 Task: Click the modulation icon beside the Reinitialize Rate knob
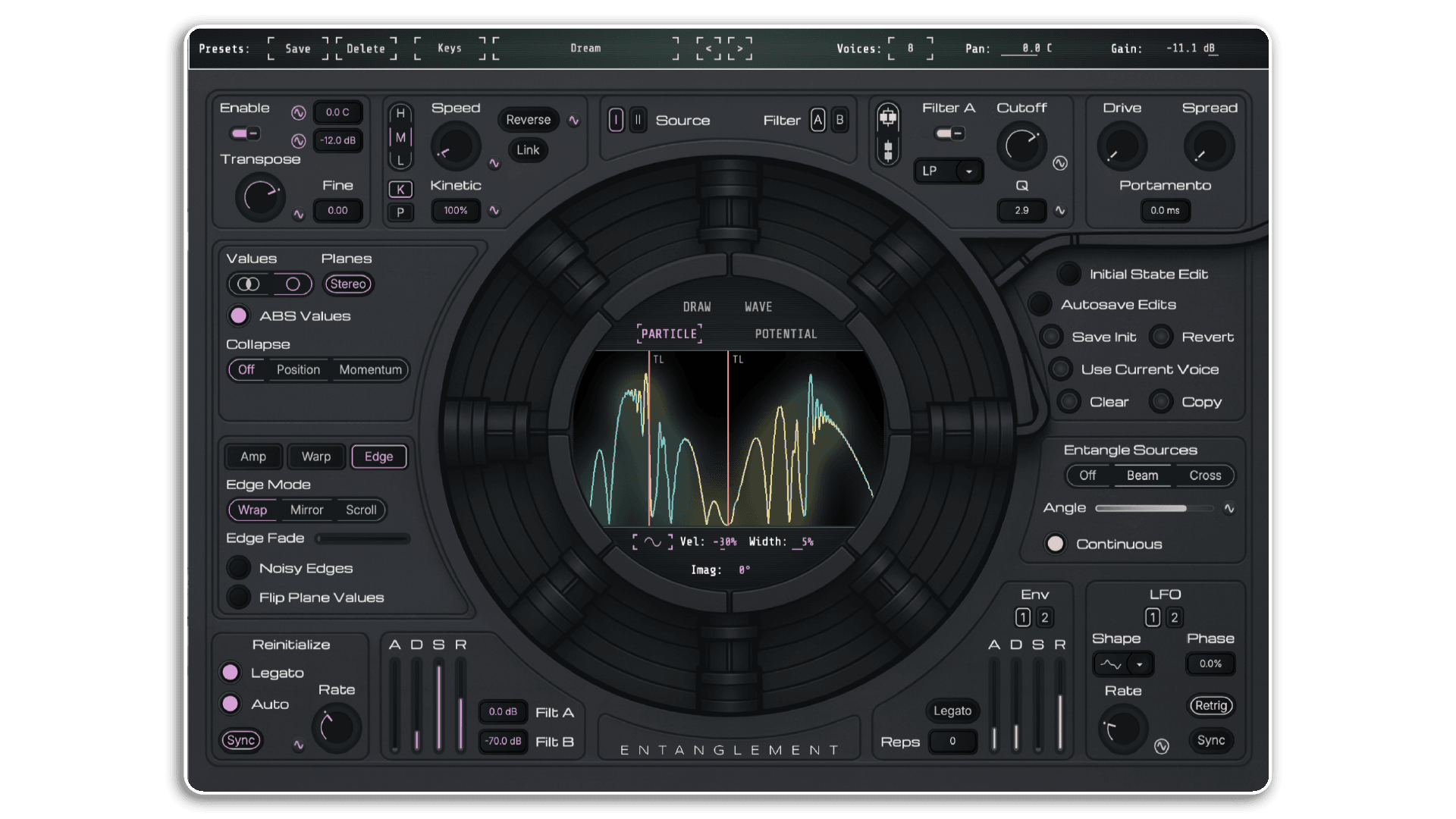[299, 745]
